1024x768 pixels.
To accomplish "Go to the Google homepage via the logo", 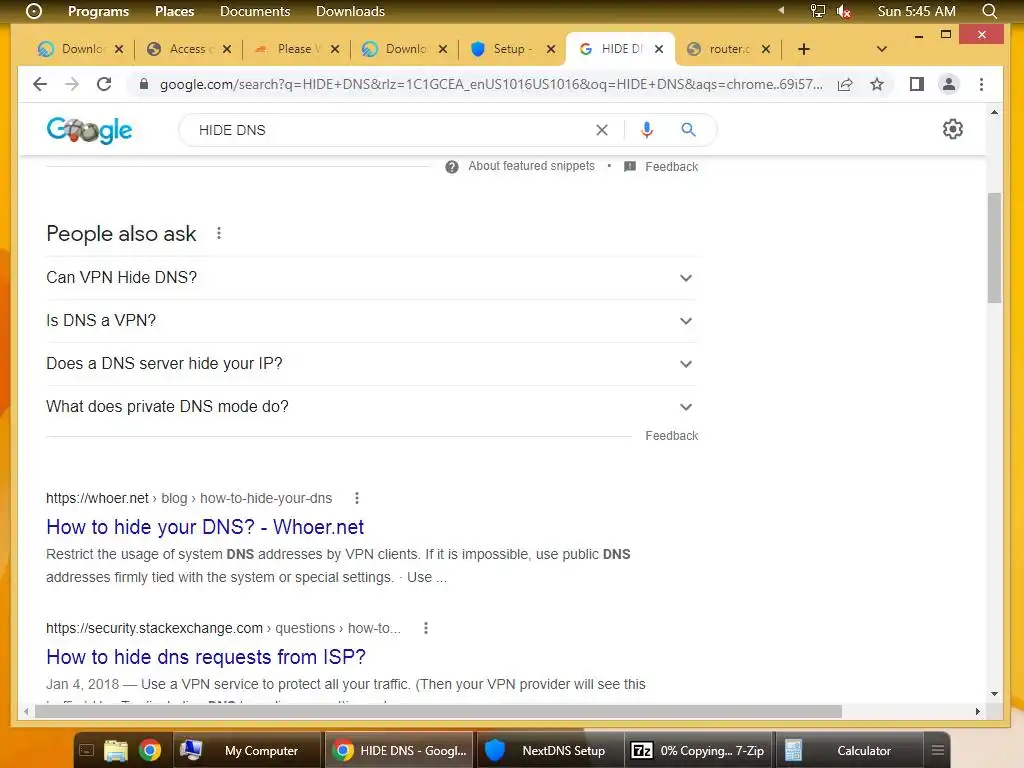I will click(x=89, y=130).
